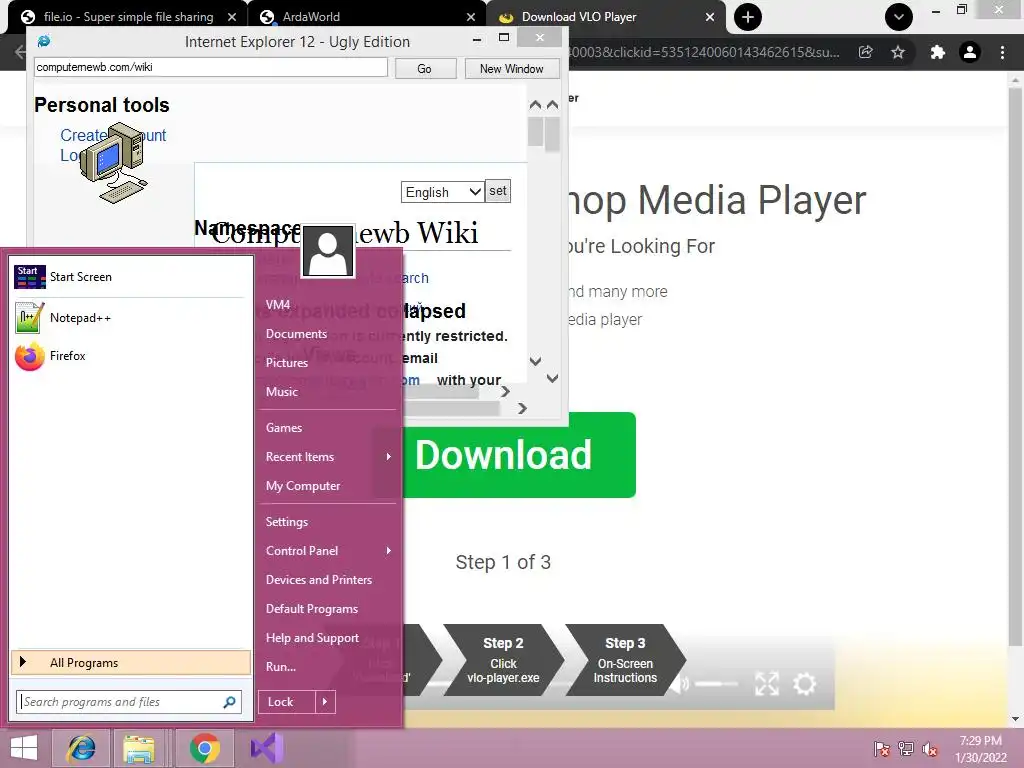
Task: Click the Go button in IE 12
Action: pyautogui.click(x=425, y=69)
